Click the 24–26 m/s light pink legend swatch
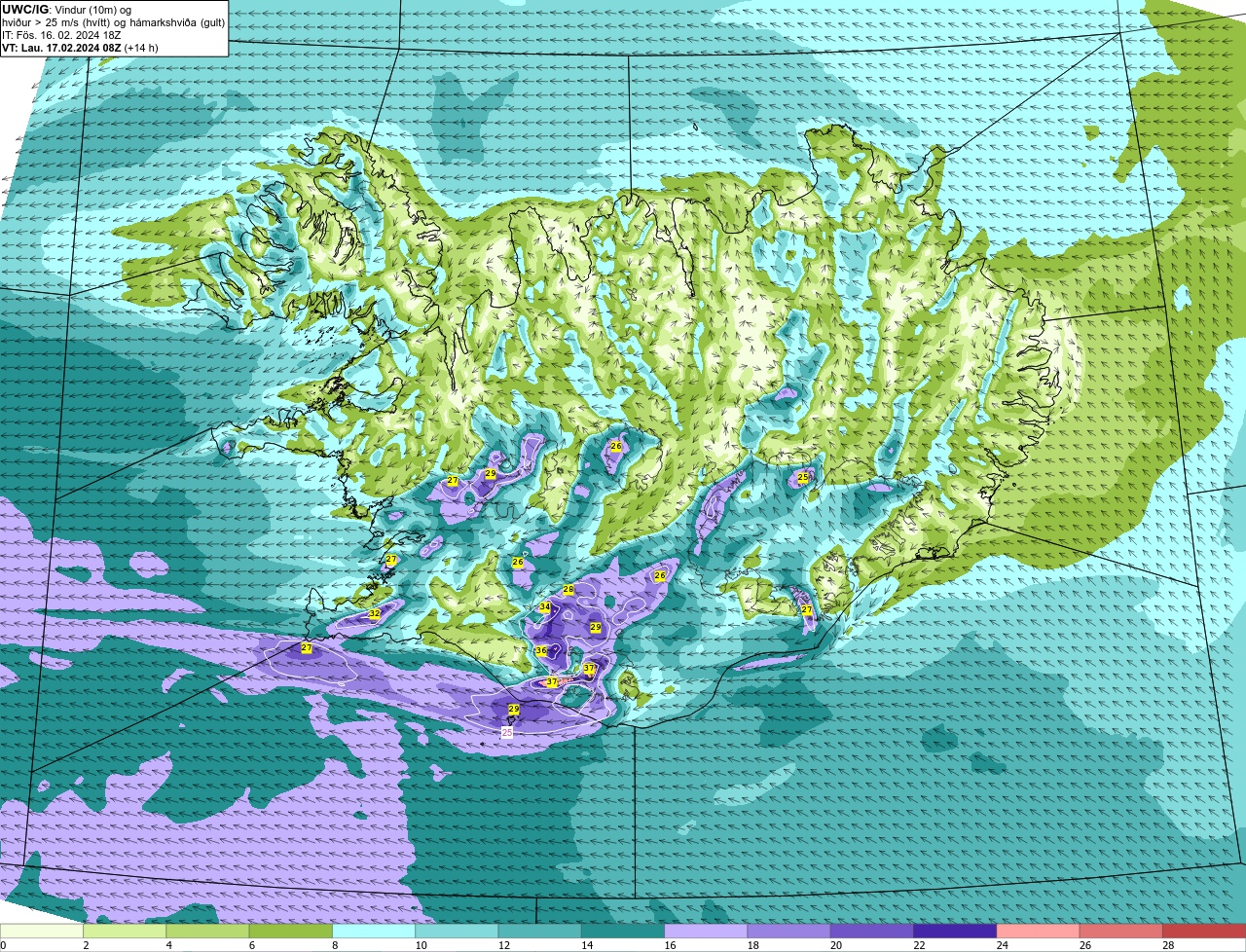This screenshot has width=1246, height=952. click(x=1039, y=931)
